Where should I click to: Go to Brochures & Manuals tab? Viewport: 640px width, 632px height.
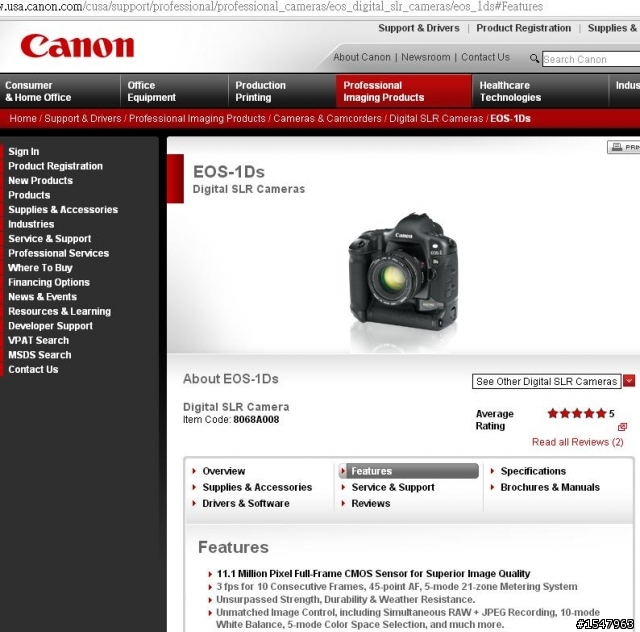click(x=550, y=487)
